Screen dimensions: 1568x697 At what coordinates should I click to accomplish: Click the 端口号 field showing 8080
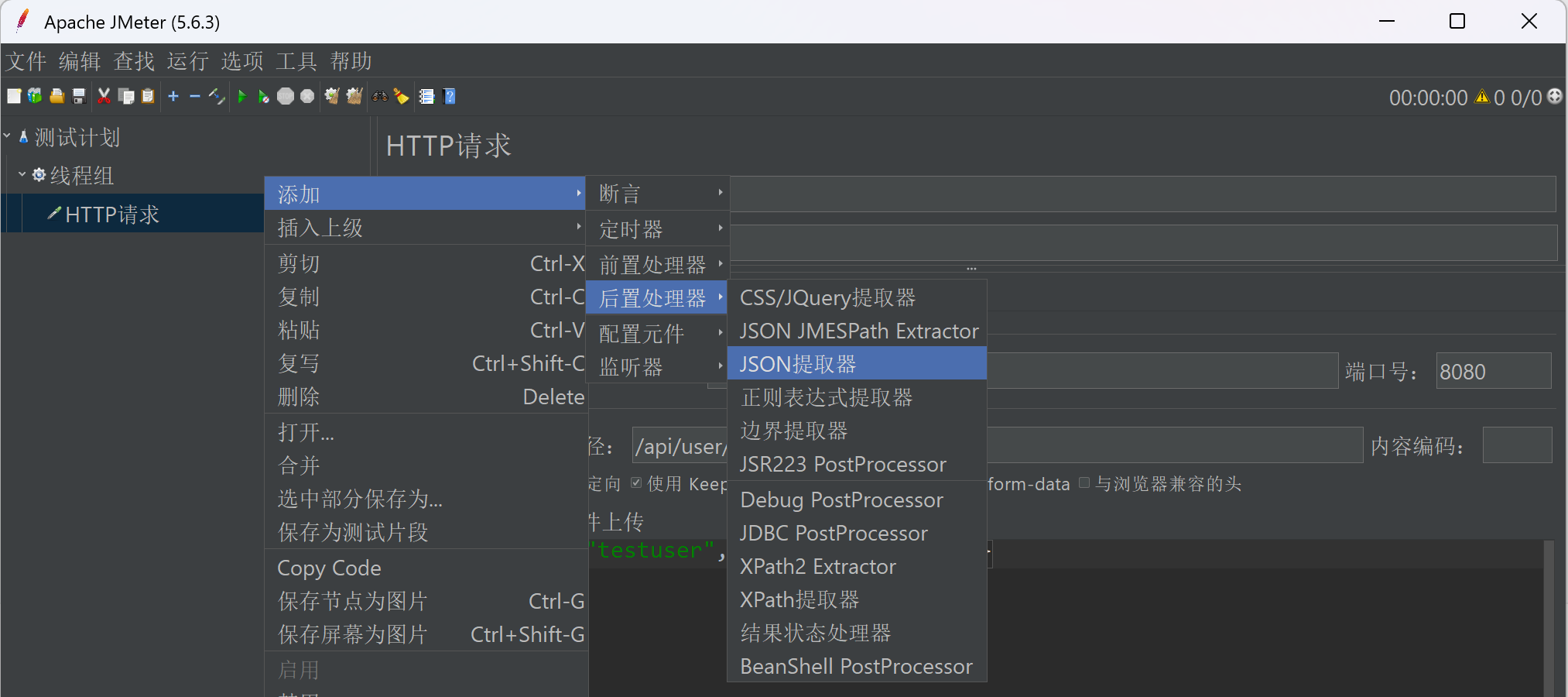tap(1494, 371)
